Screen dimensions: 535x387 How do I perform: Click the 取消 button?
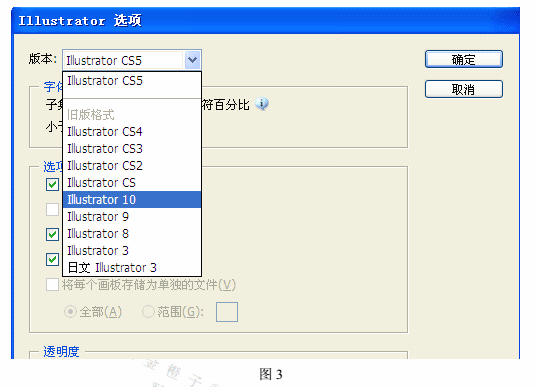coord(464,89)
